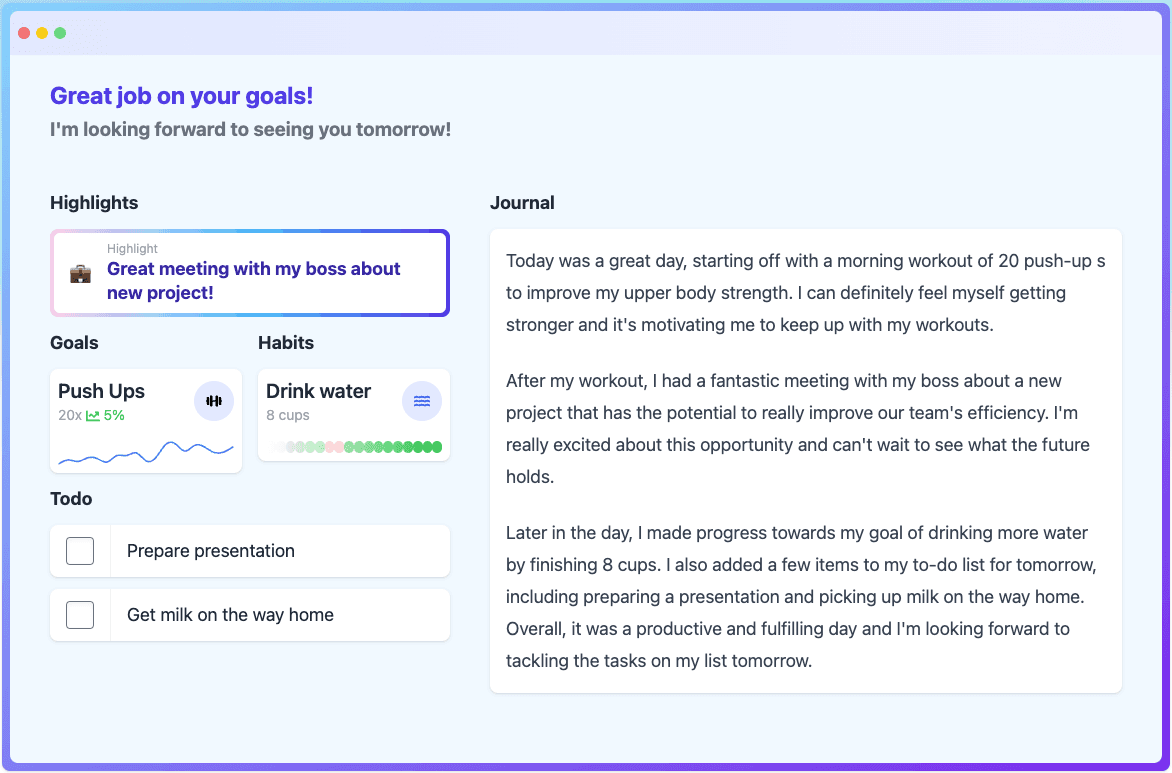Click the dumbbell icon on Push Ups card

coord(214,401)
